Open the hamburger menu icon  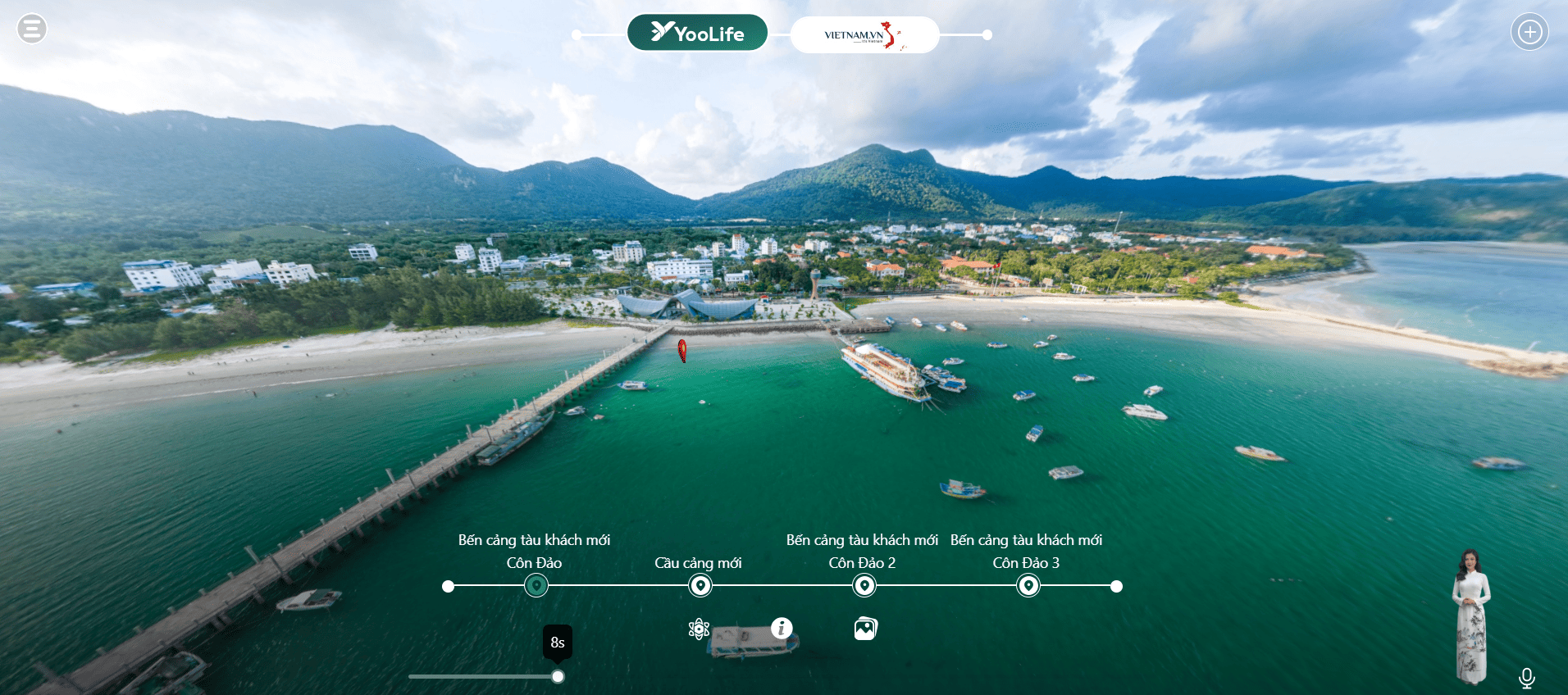pos(32,30)
